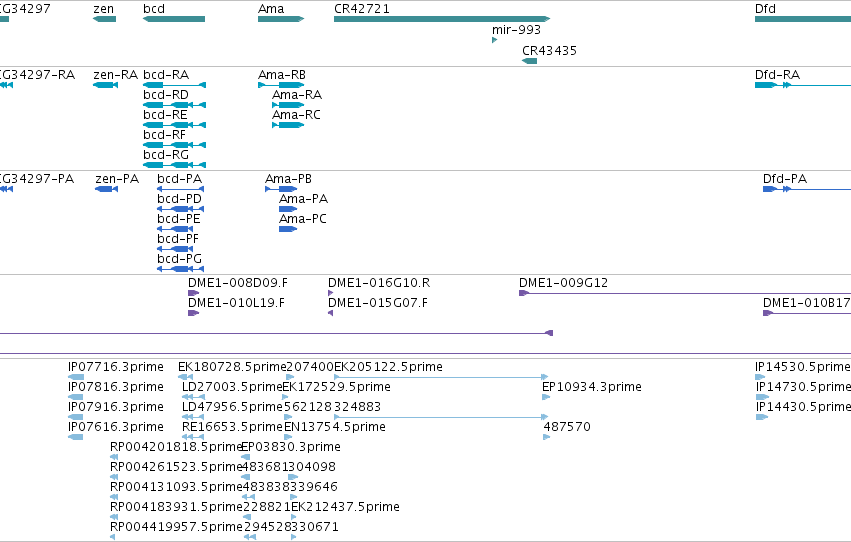851x542 pixels.
Task: Click the bcd-RF transcript label
Action: point(164,135)
